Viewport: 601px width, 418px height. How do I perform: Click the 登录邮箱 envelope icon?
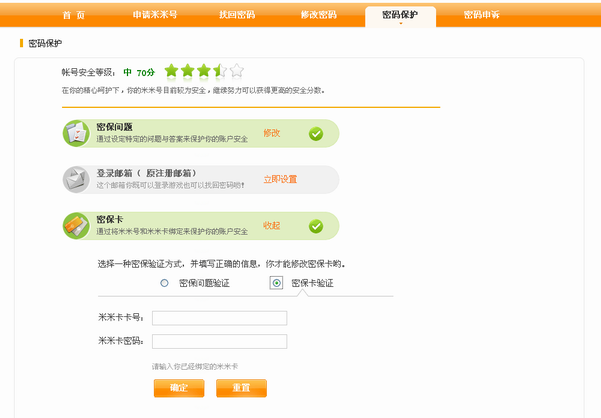pyautogui.click(x=76, y=179)
